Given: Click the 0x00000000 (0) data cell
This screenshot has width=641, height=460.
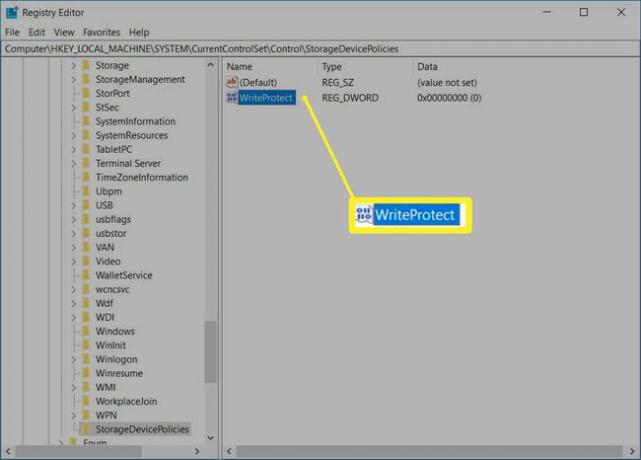Looking at the screenshot, I should coord(449,98).
